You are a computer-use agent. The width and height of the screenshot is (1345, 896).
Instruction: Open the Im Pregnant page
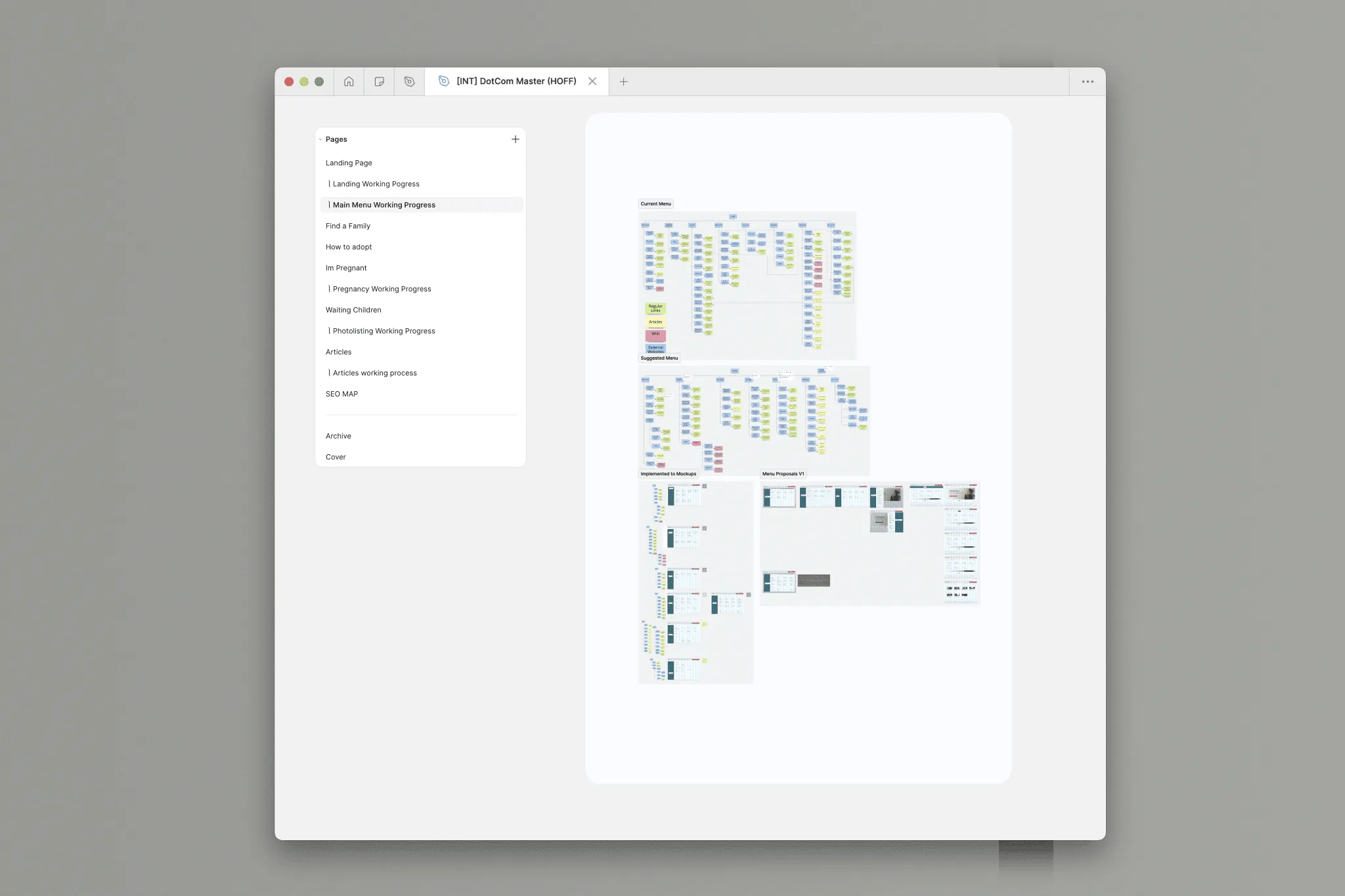(346, 268)
